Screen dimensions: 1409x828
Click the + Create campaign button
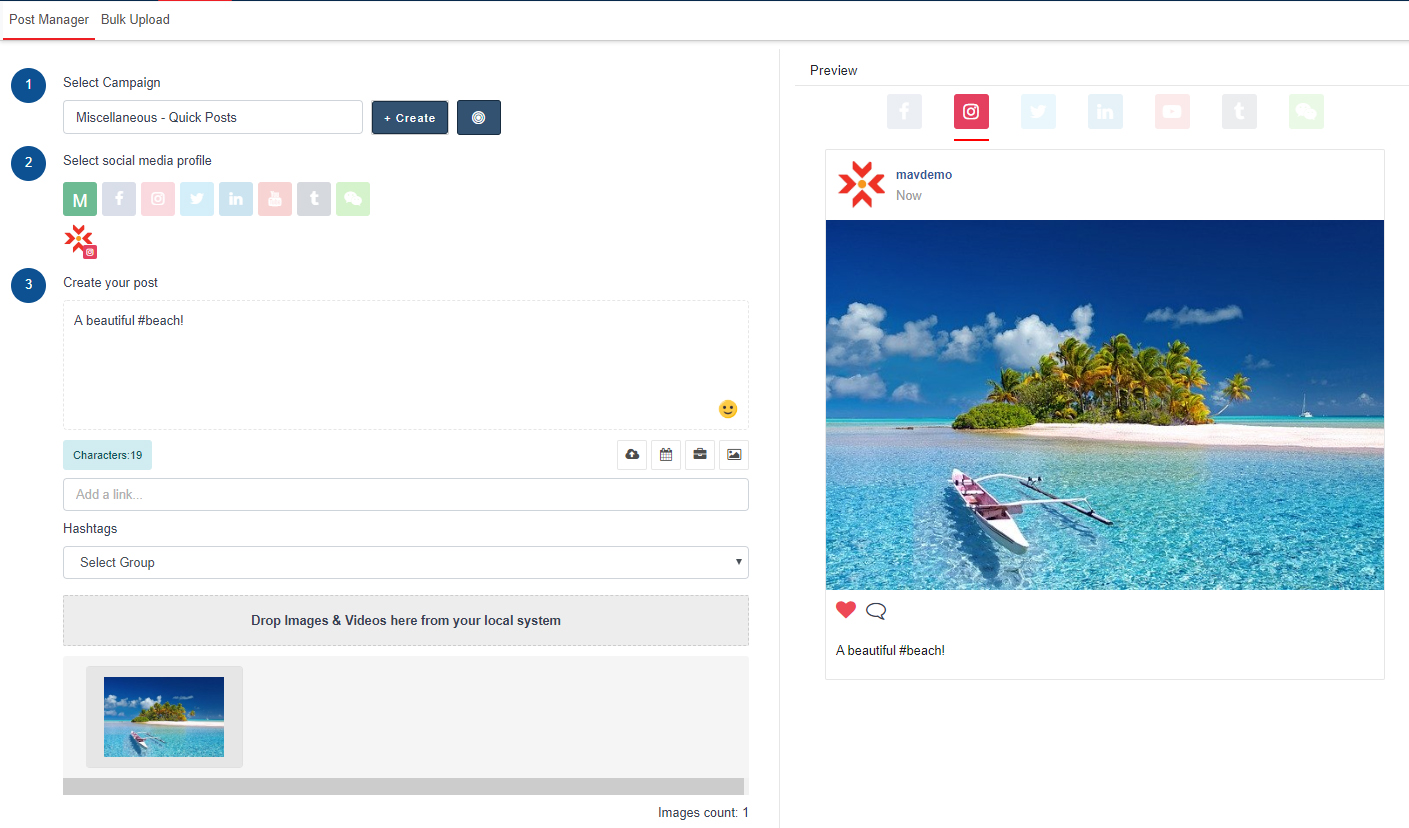pyautogui.click(x=410, y=117)
